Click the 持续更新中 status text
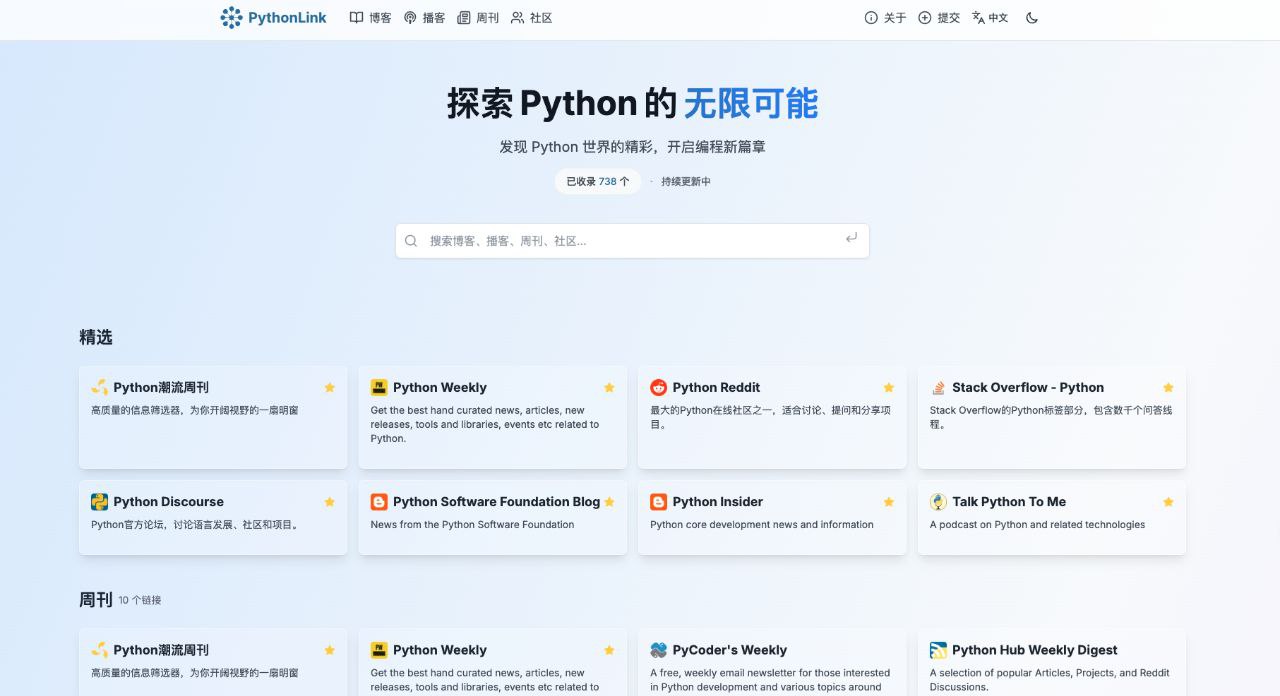Screen dimensions: 1280x696 686,181
